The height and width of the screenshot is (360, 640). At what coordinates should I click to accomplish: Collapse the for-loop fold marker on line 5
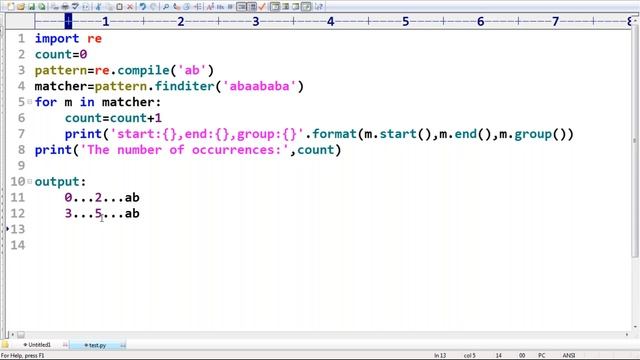29,102
